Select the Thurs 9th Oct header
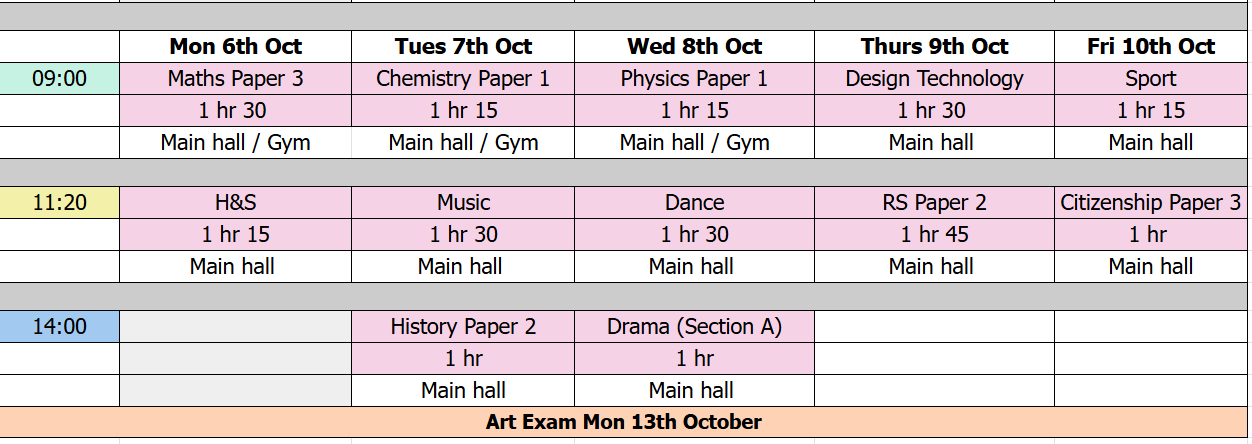Image resolution: width=1252 pixels, height=444 pixels. pyautogui.click(x=934, y=47)
